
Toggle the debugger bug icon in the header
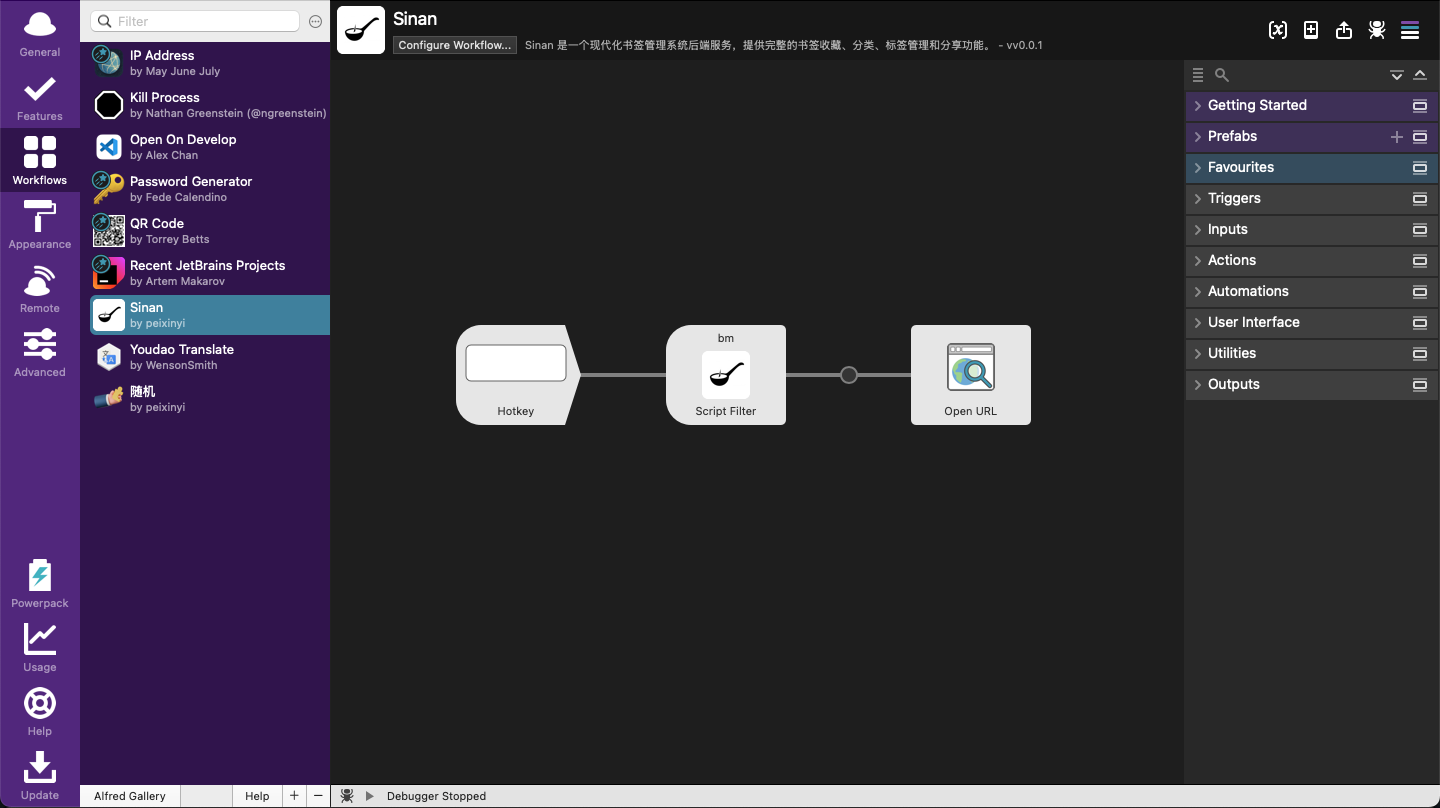click(1377, 30)
